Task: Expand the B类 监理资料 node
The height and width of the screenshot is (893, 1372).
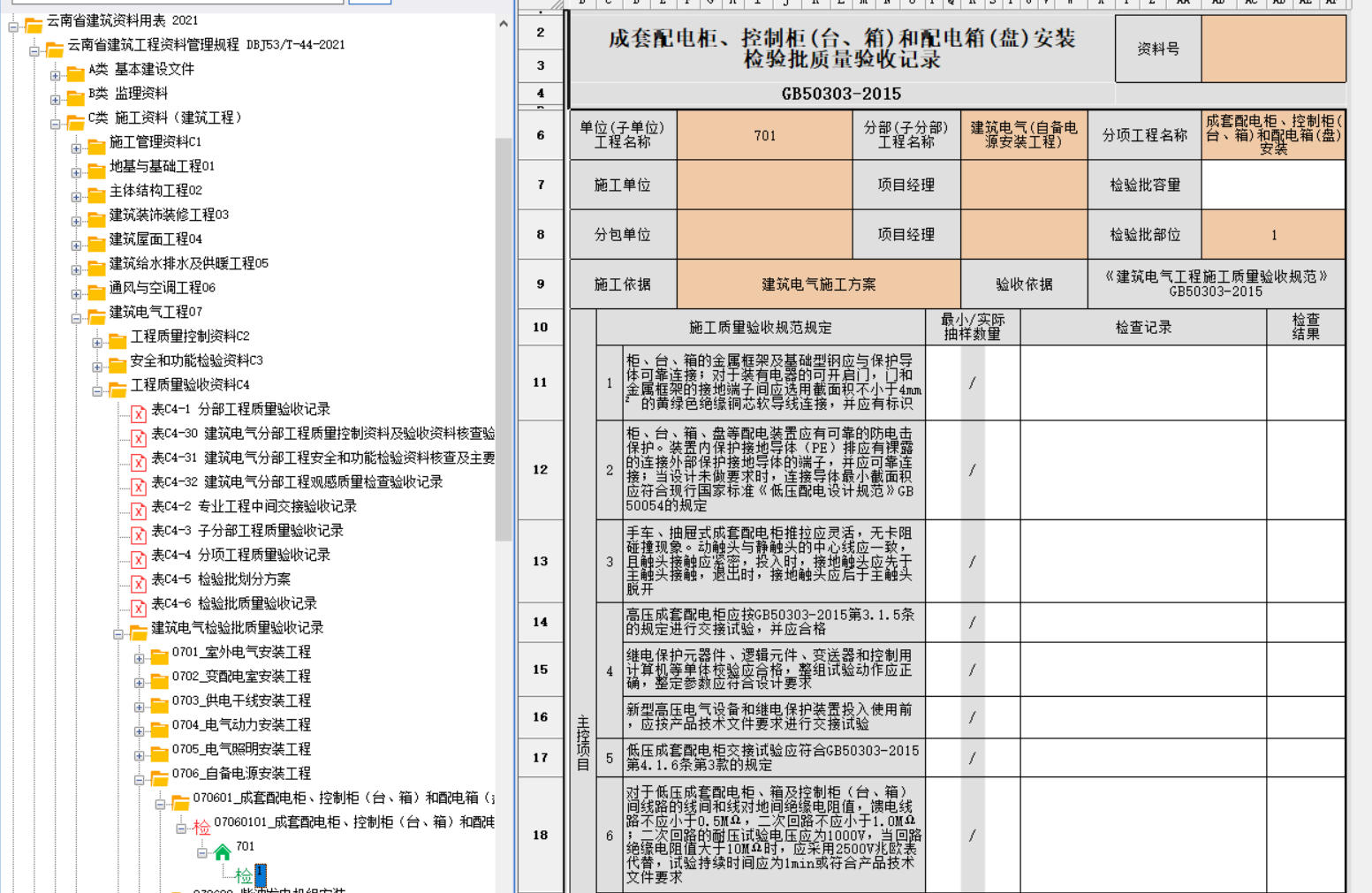Action: pos(56,100)
